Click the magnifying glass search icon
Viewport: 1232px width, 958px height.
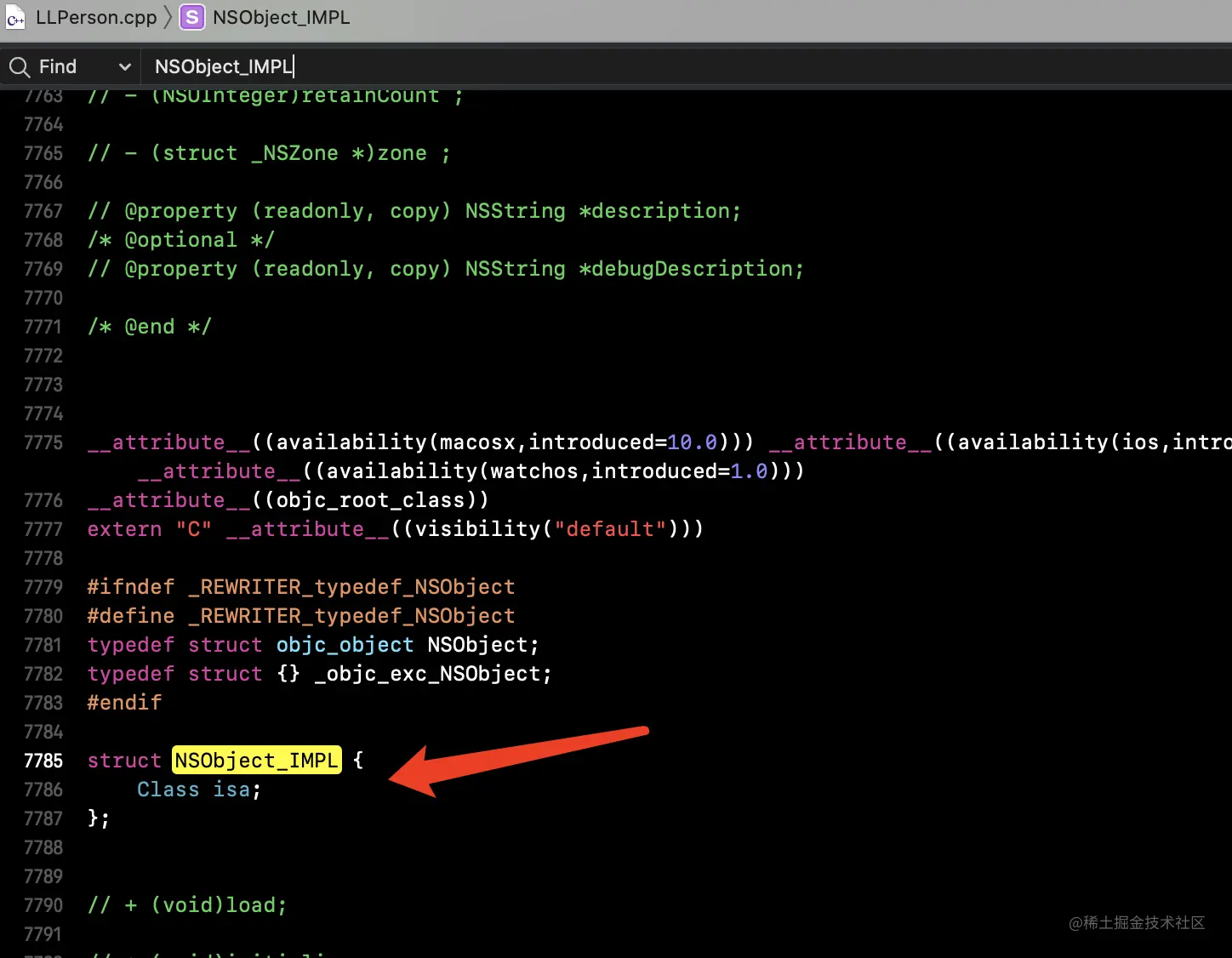20,66
